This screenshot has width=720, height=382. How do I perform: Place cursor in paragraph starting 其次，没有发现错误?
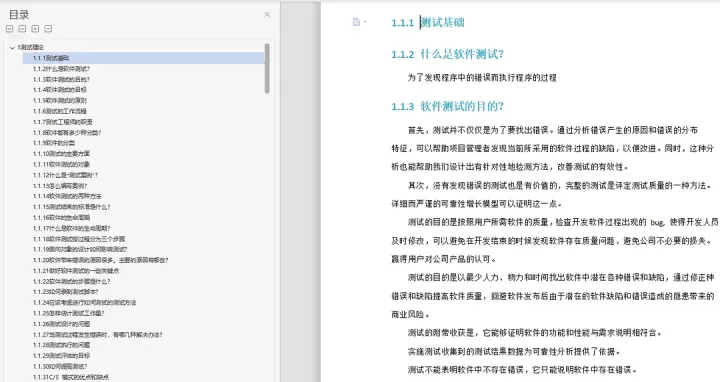point(551,195)
